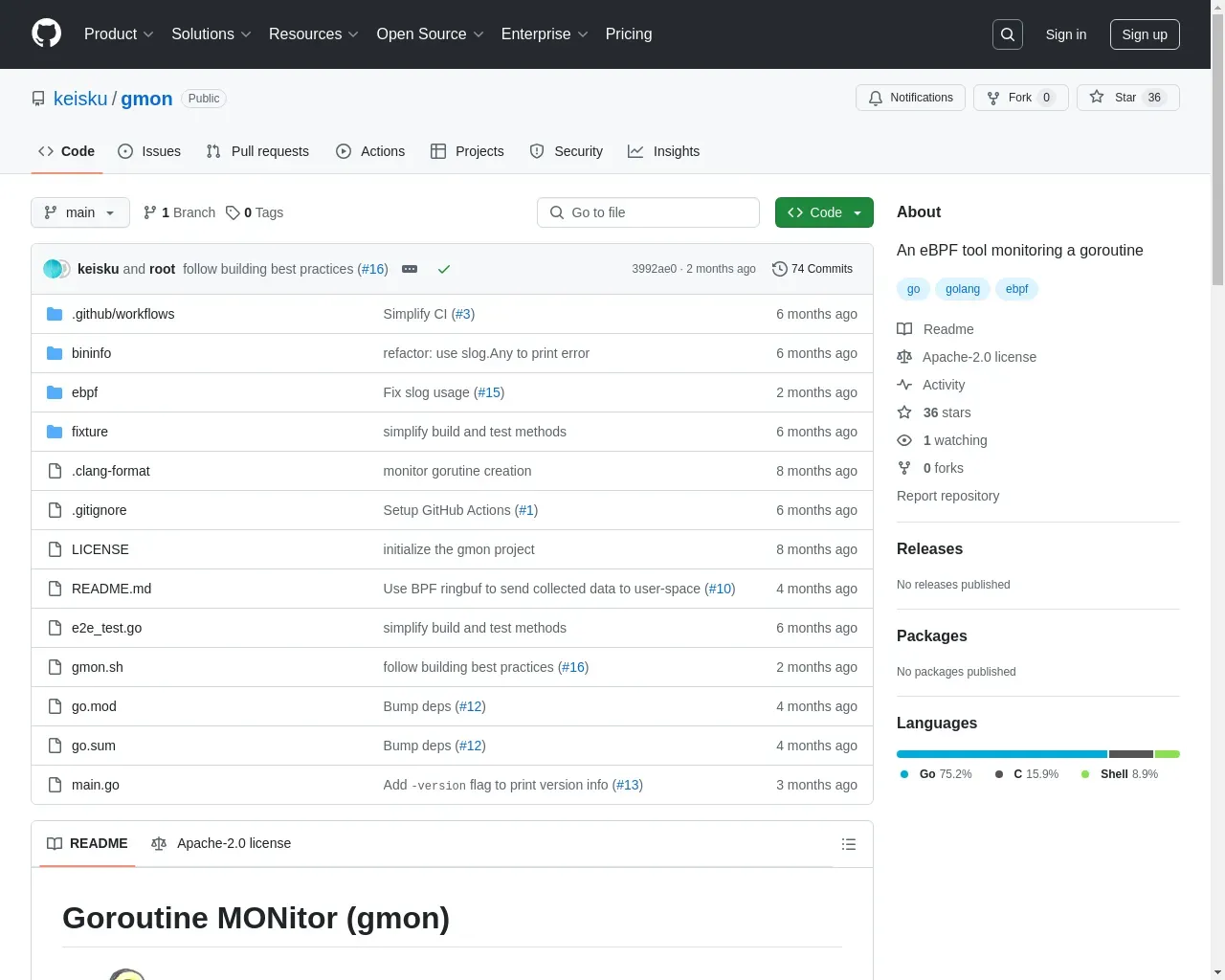Click the Sign up button
The height and width of the screenshot is (980, 1225).
1145,34
